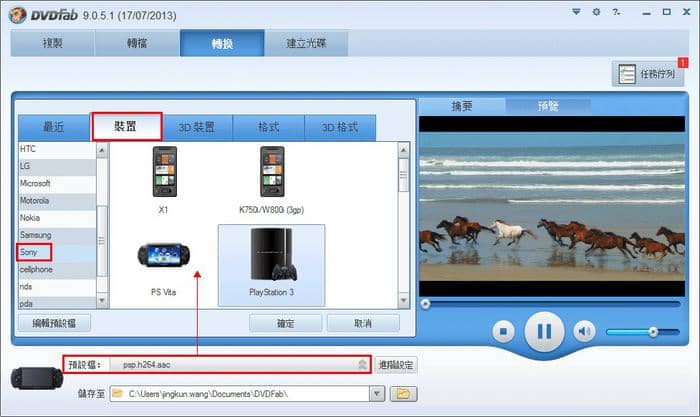This screenshot has height=417, width=700.
Task: Select Samsung in the brand list
Action: pos(57,235)
